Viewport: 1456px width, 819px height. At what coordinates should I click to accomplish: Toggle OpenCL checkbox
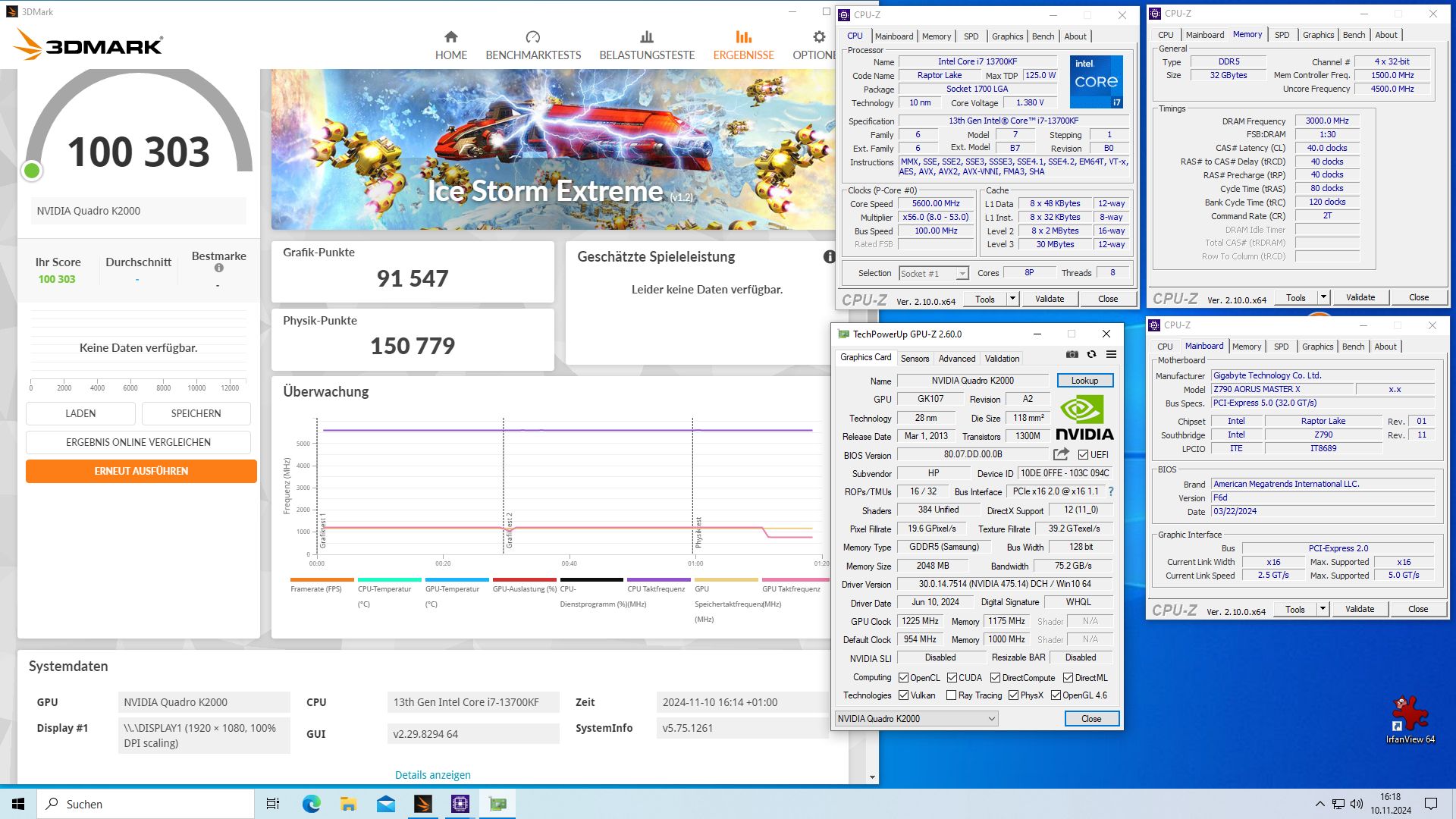coord(903,678)
